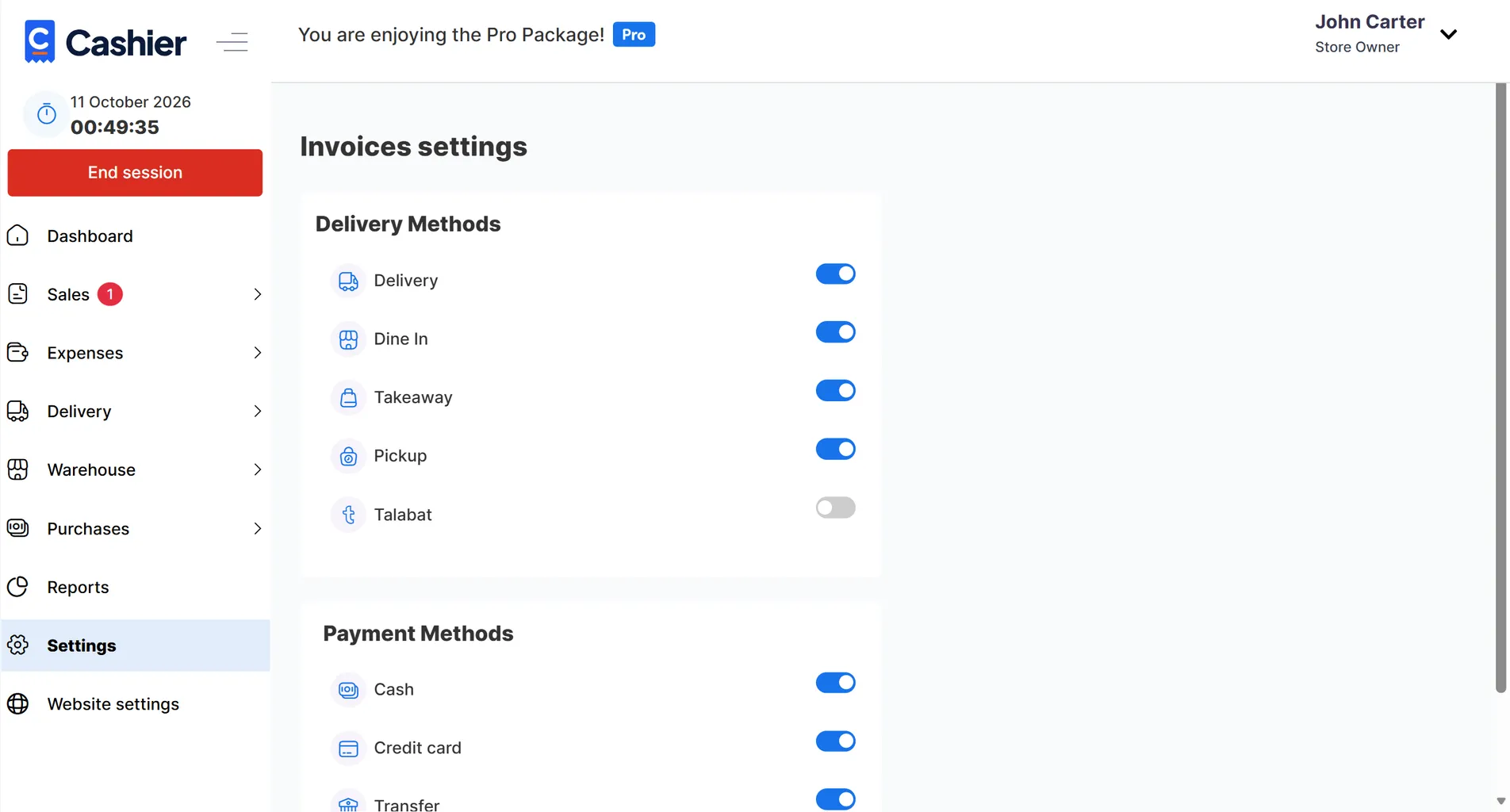Image resolution: width=1510 pixels, height=812 pixels.
Task: Click the Warehouse store icon
Action: pos(17,469)
